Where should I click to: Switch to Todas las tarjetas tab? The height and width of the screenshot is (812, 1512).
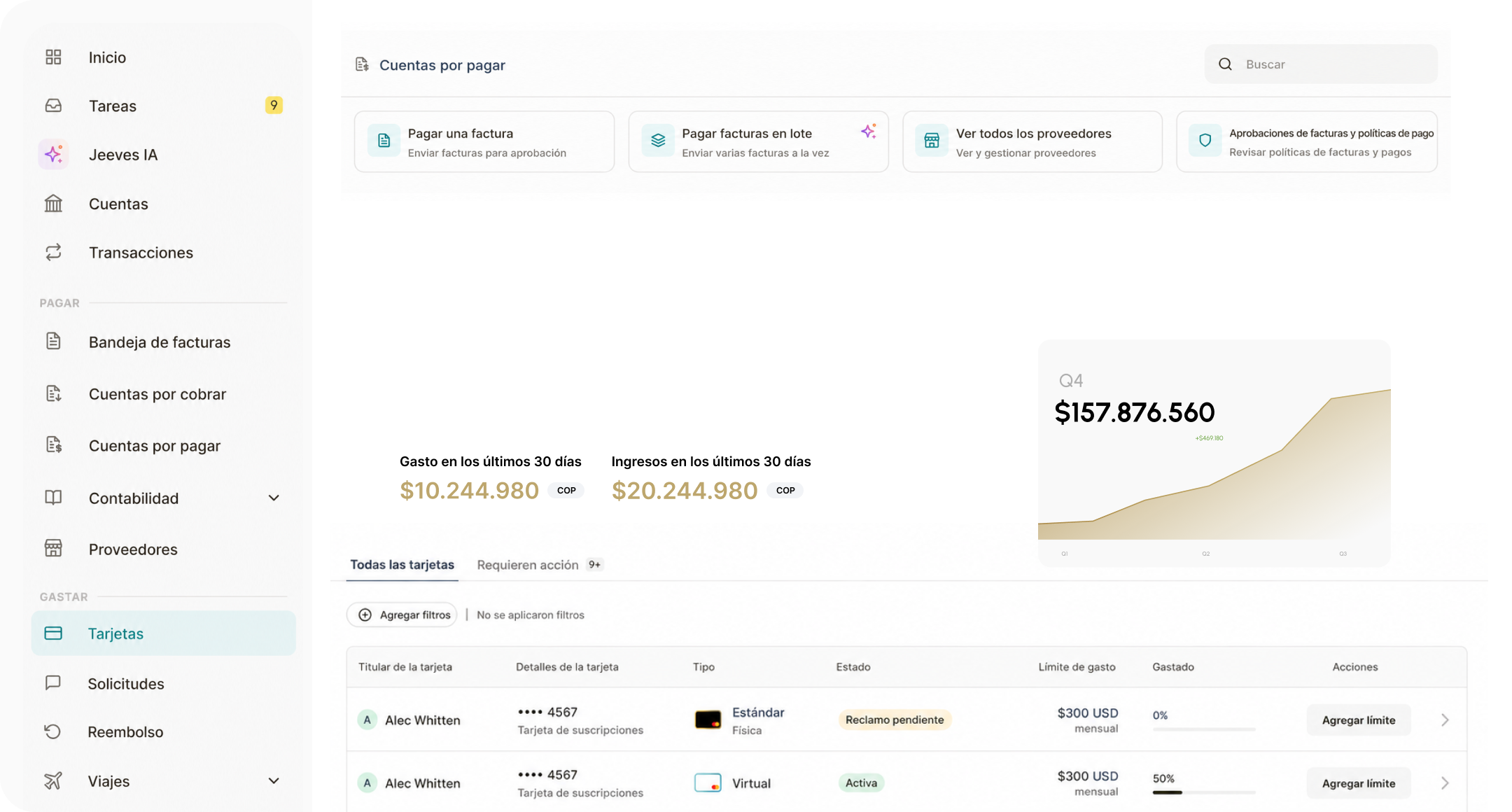click(402, 564)
